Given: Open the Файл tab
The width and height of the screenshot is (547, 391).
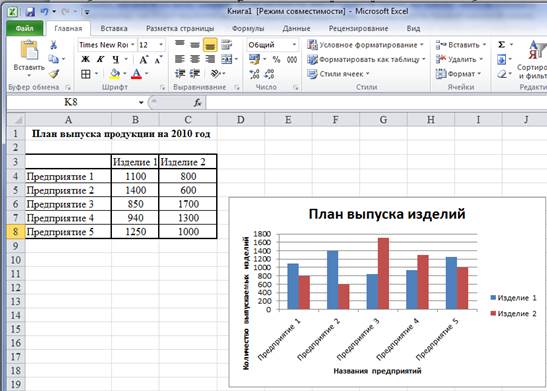Looking at the screenshot, I should click(25, 29).
